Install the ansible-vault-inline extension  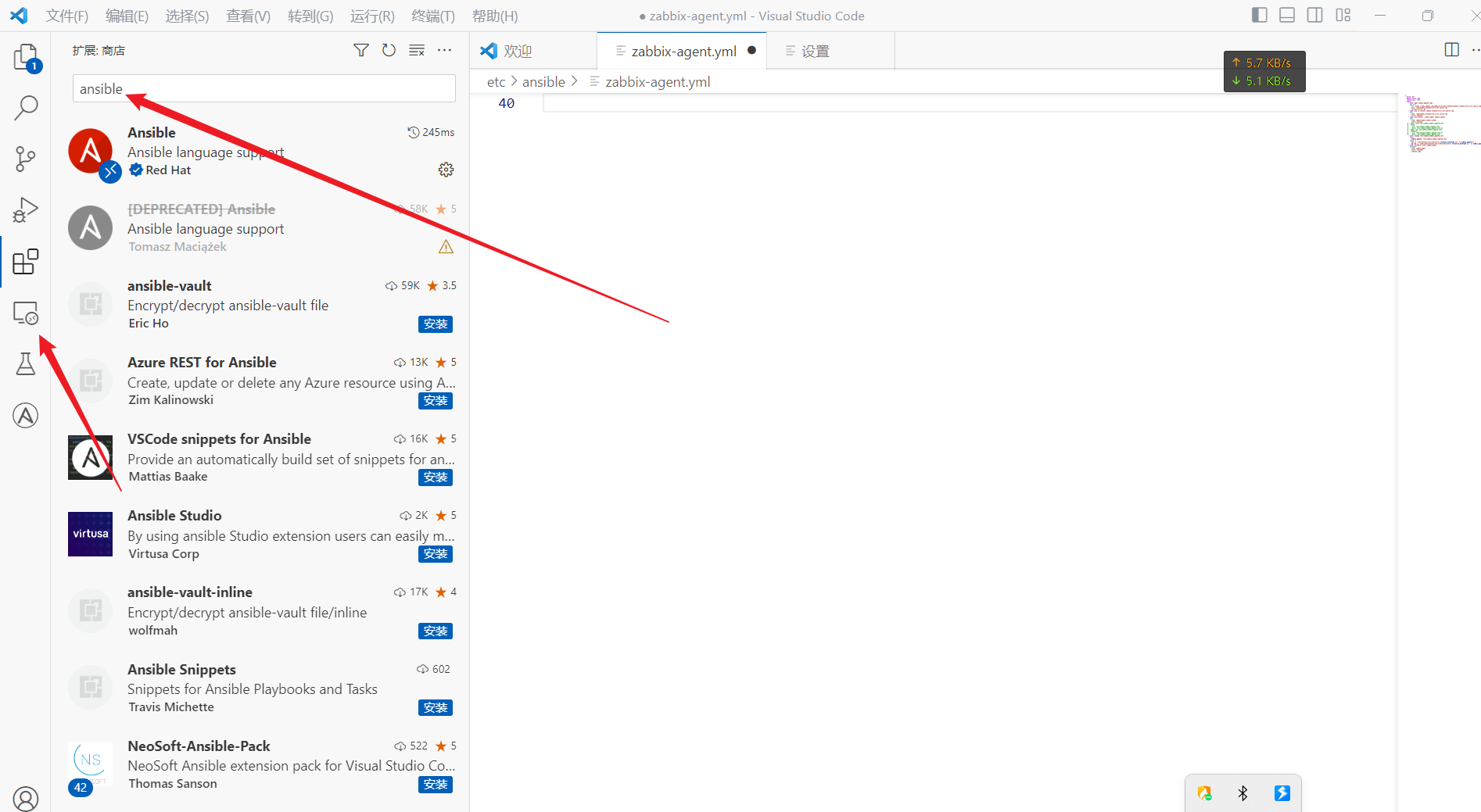click(436, 631)
